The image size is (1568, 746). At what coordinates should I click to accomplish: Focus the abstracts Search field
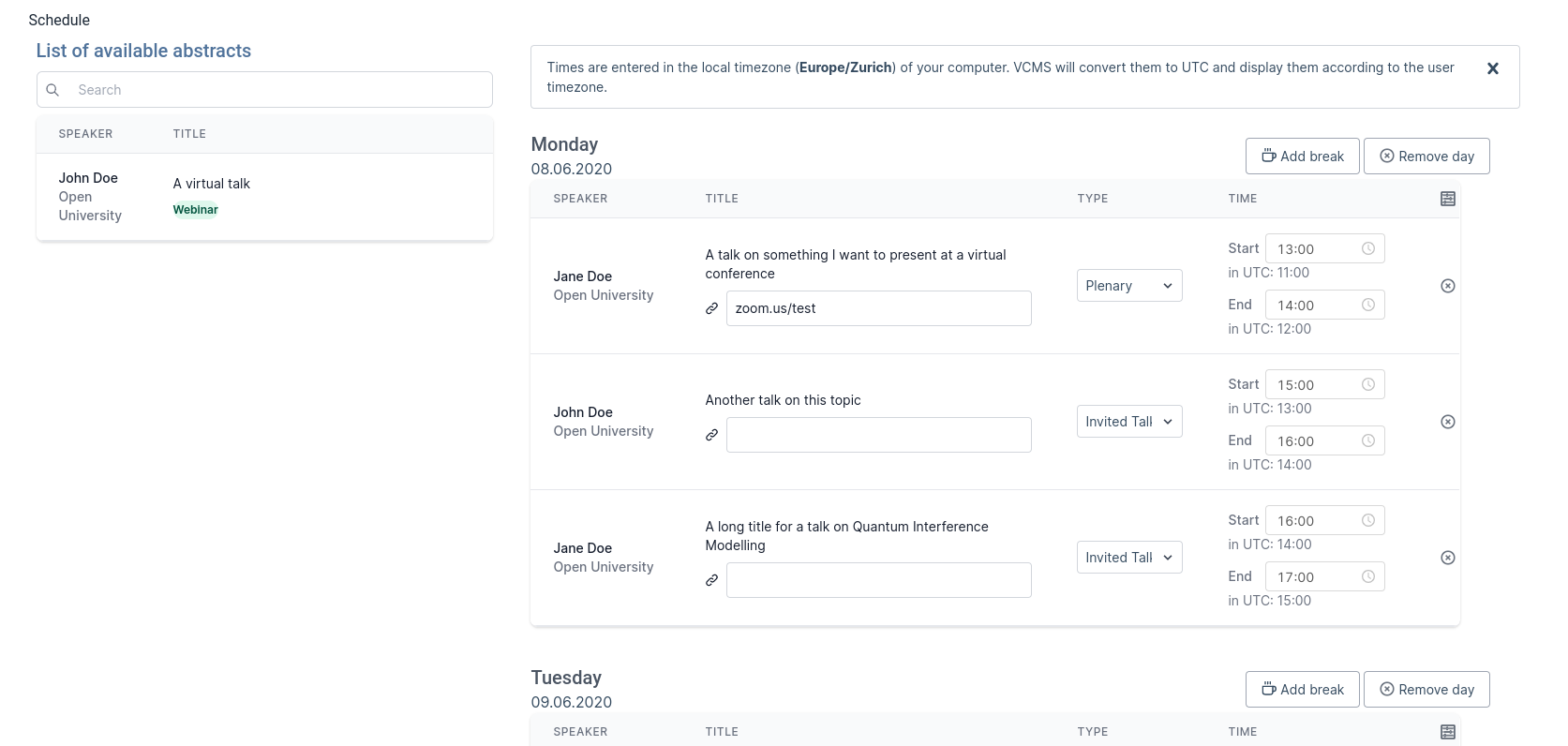(x=281, y=90)
